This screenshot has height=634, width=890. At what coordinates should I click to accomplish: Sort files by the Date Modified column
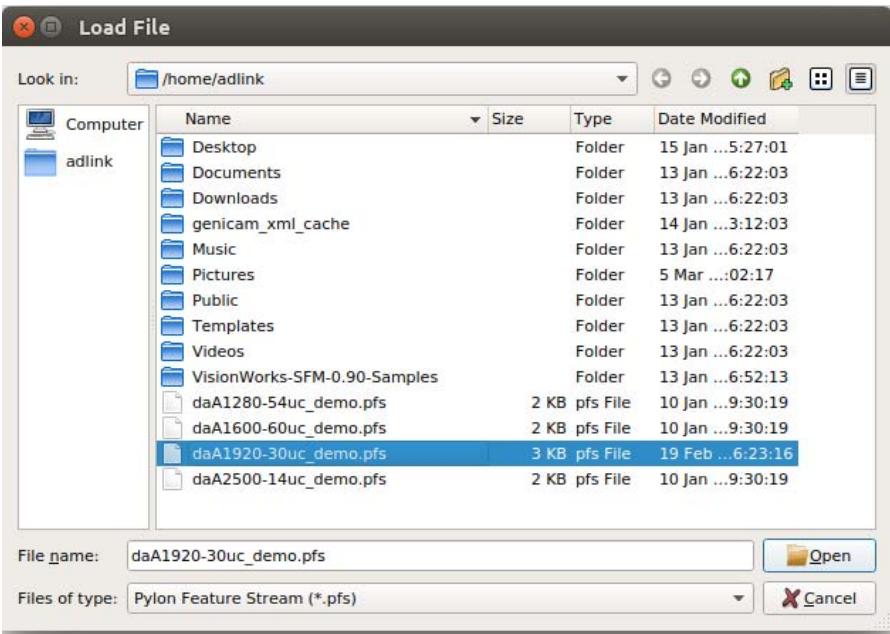point(726,119)
